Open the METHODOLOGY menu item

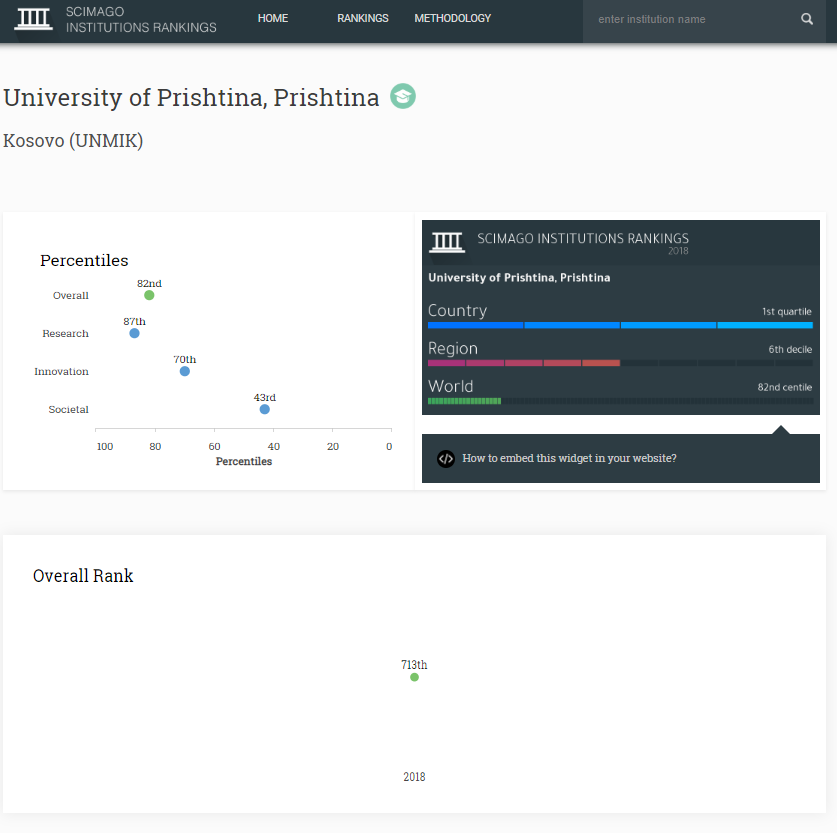pos(453,18)
